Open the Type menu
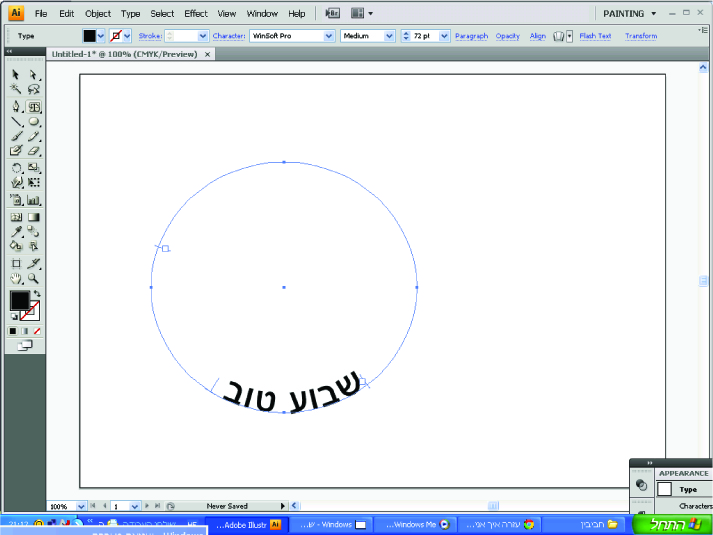Image resolution: width=713 pixels, height=535 pixels. point(131,14)
